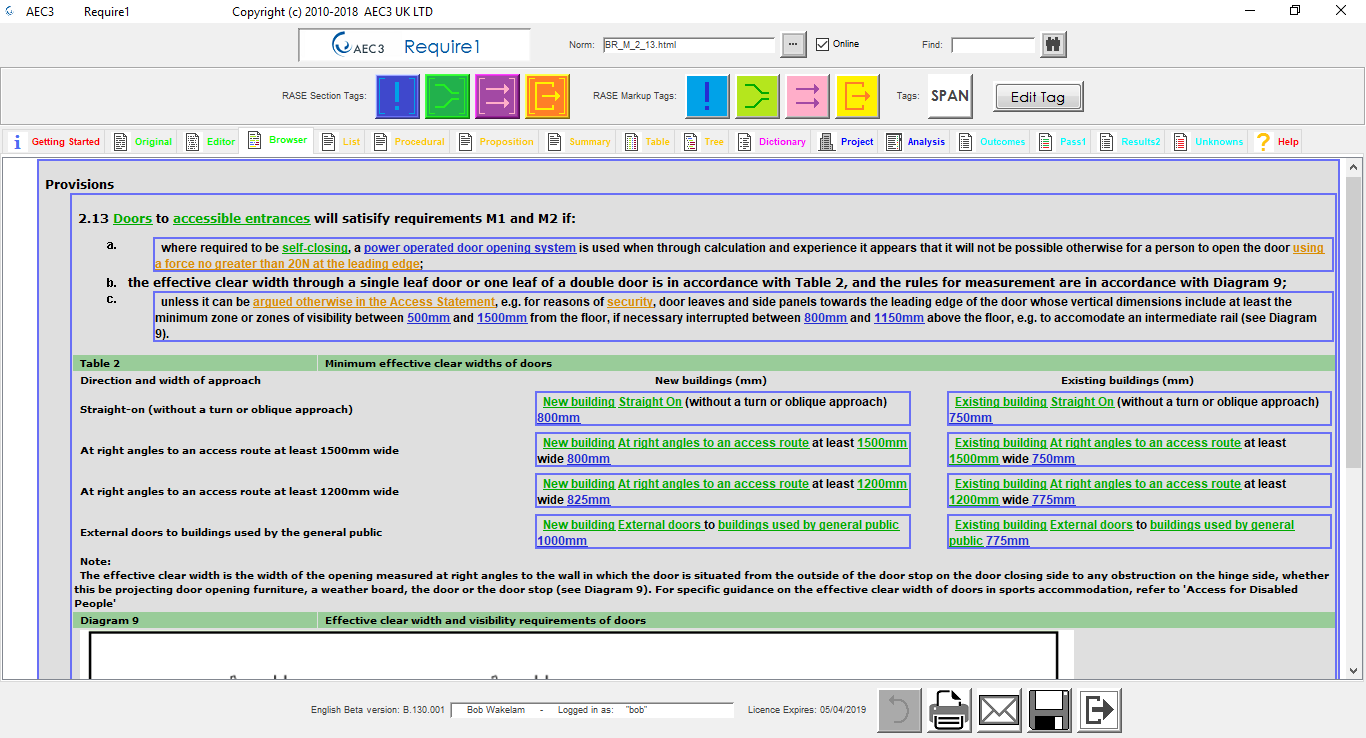Click the 775mm link after general public

(x=1007, y=540)
